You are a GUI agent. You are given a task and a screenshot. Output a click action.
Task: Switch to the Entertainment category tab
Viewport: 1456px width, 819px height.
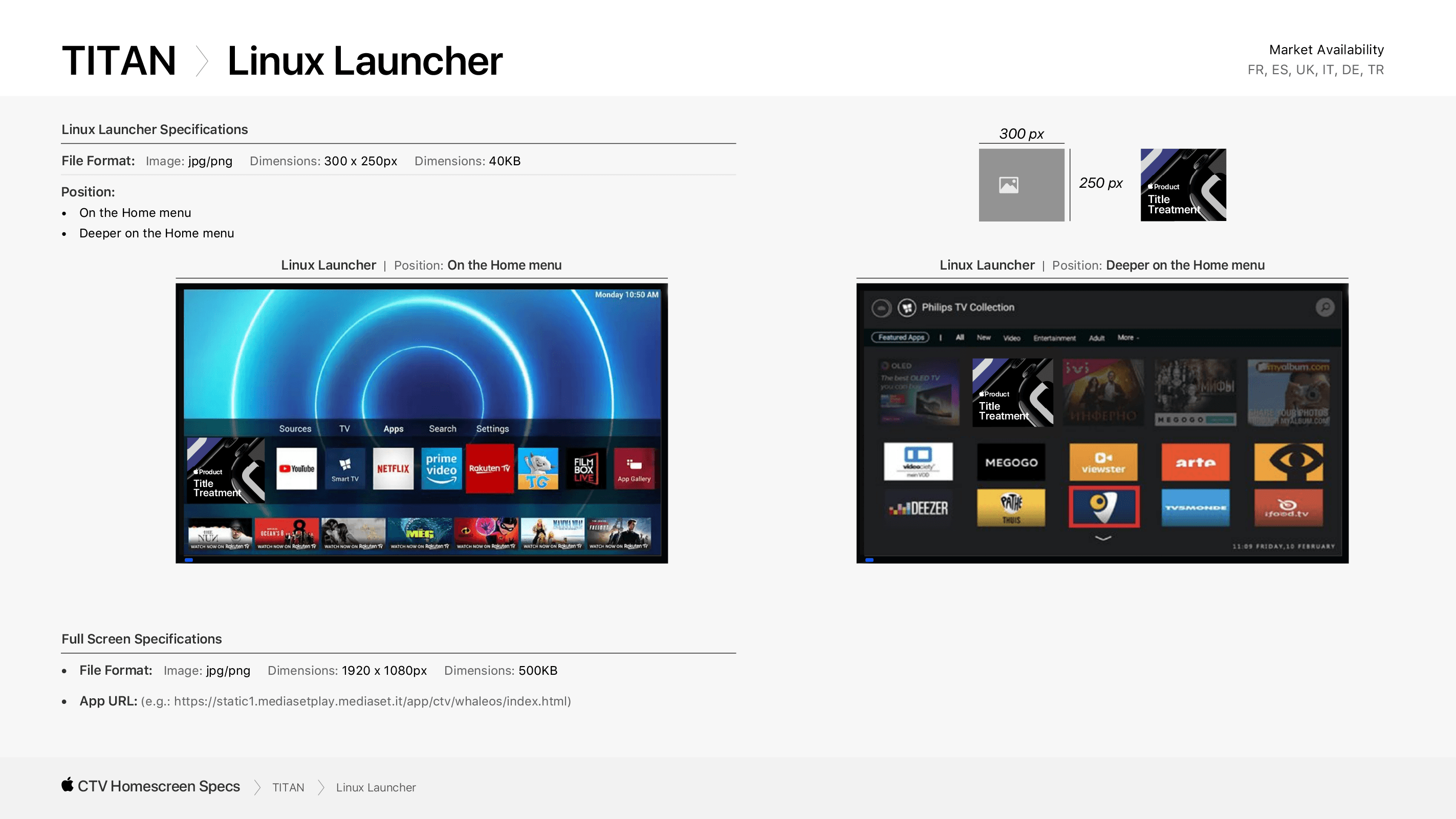click(x=1054, y=338)
